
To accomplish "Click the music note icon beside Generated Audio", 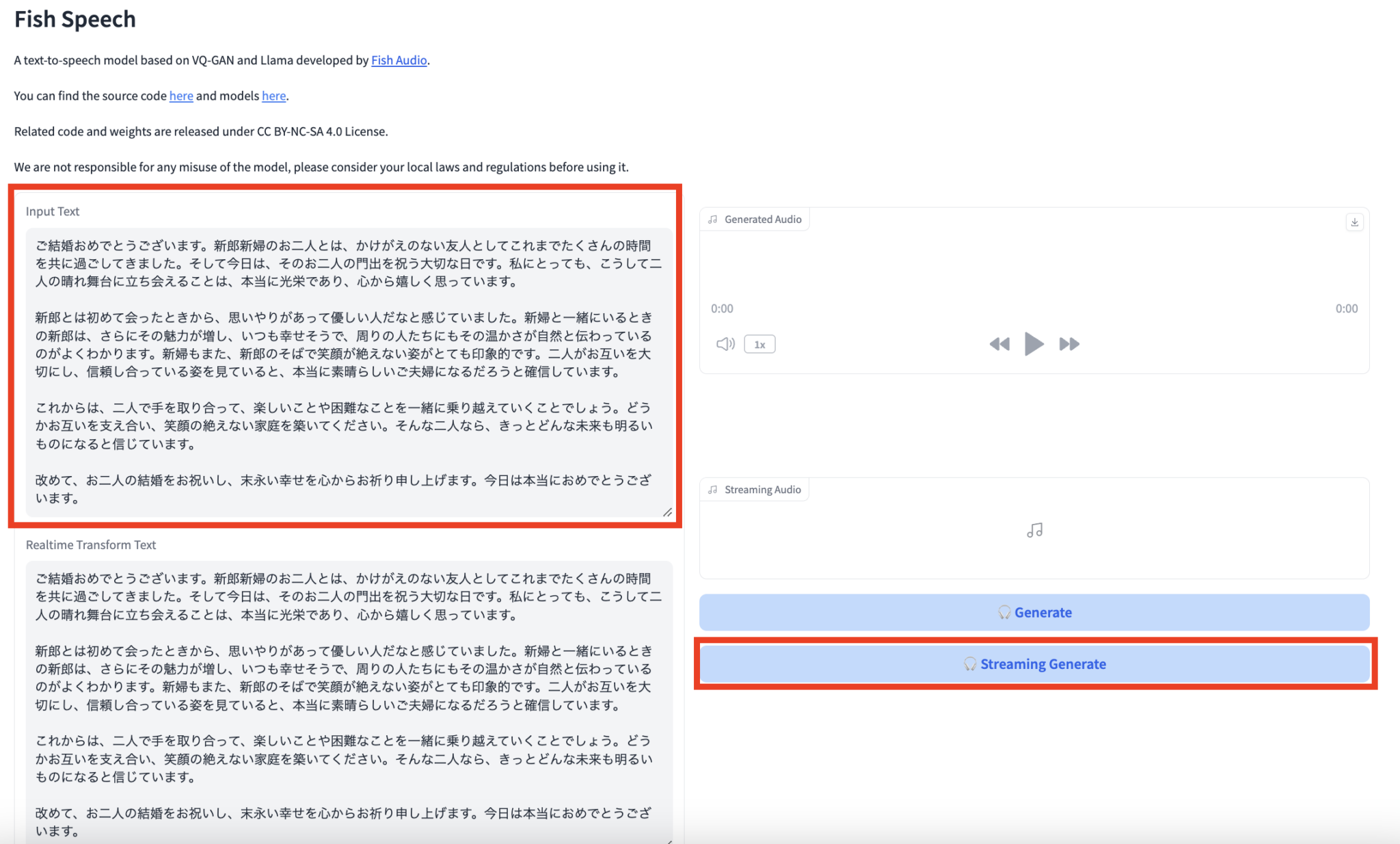I will tap(713, 219).
